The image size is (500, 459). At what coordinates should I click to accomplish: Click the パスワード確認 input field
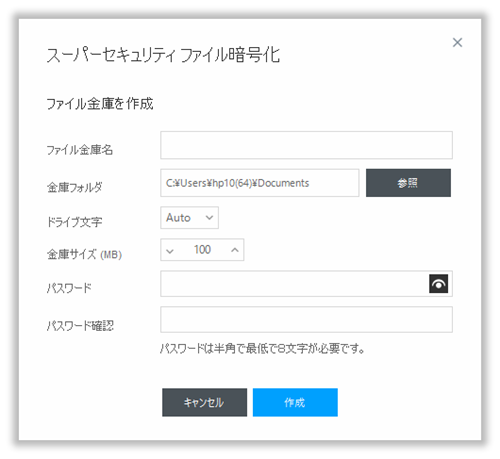[x=306, y=319]
